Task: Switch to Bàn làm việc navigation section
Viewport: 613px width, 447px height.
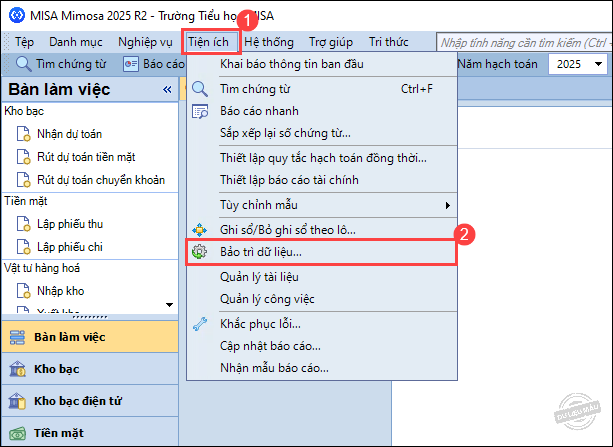Action: 90,337
